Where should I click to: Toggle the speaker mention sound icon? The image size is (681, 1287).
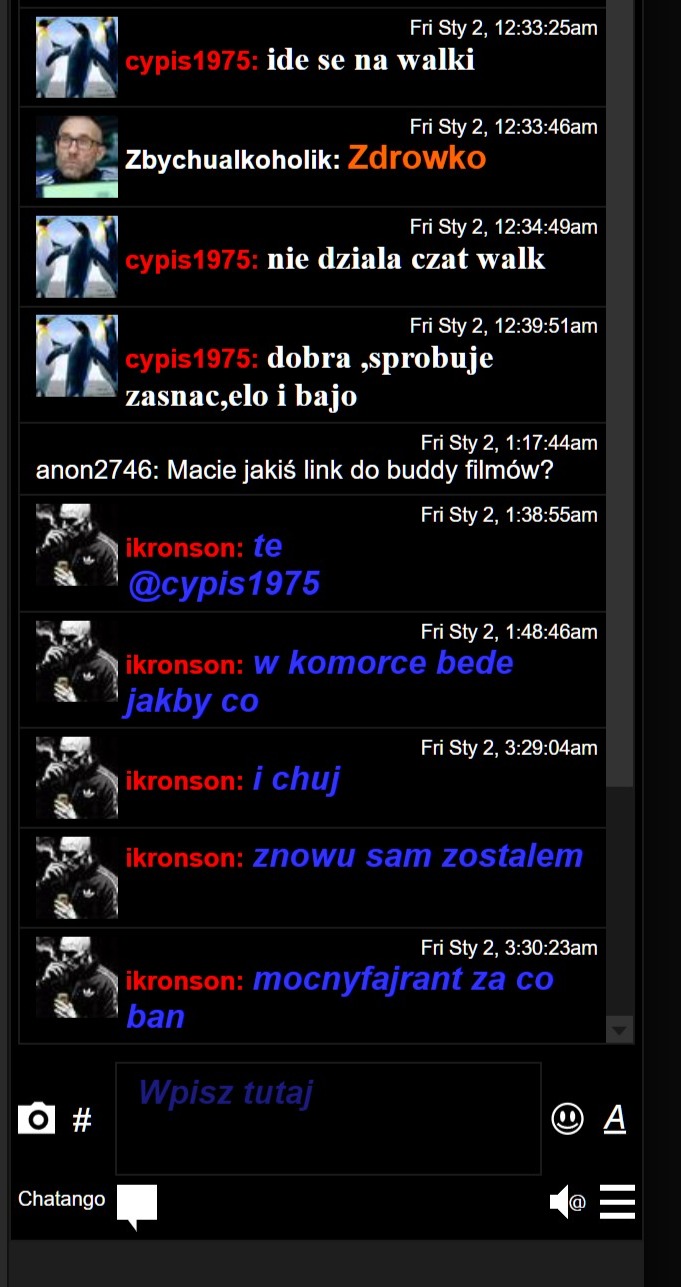[x=567, y=1201]
